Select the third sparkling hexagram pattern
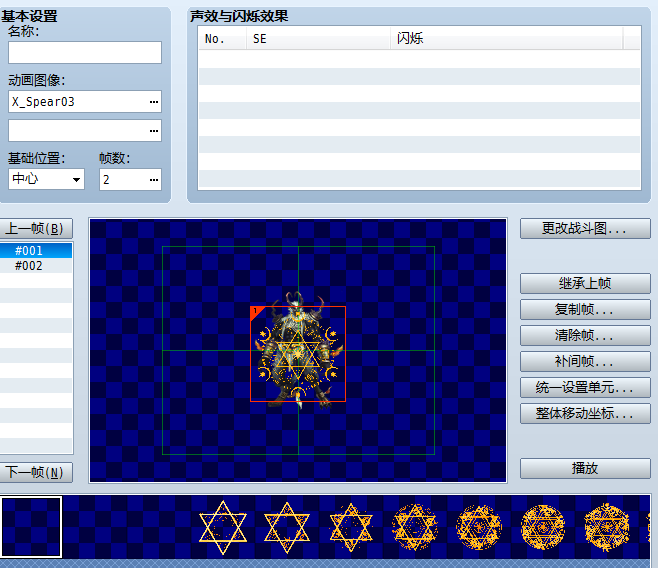The width and height of the screenshot is (658, 568). (x=351, y=527)
